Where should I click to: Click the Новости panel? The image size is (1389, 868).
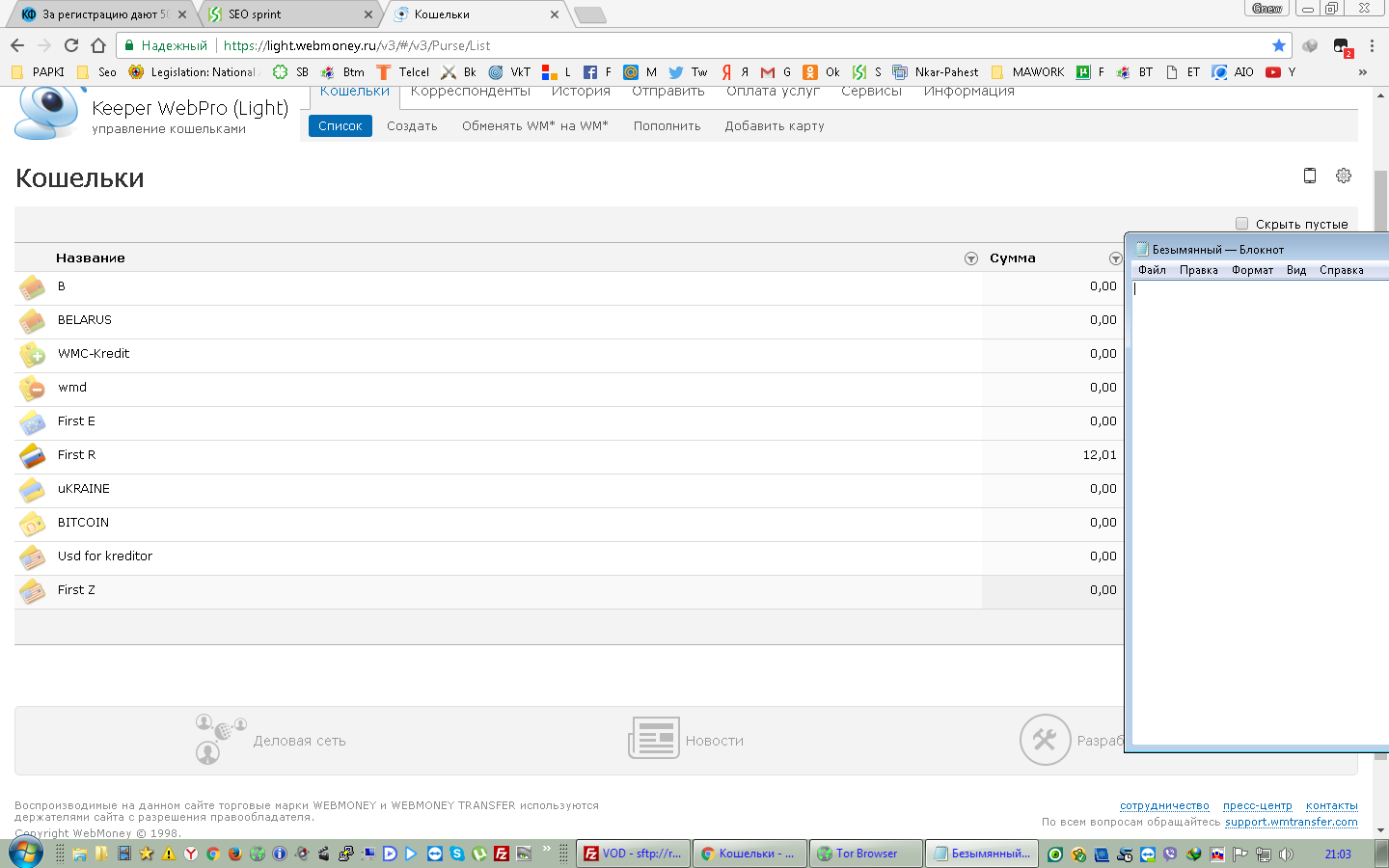coord(686,741)
